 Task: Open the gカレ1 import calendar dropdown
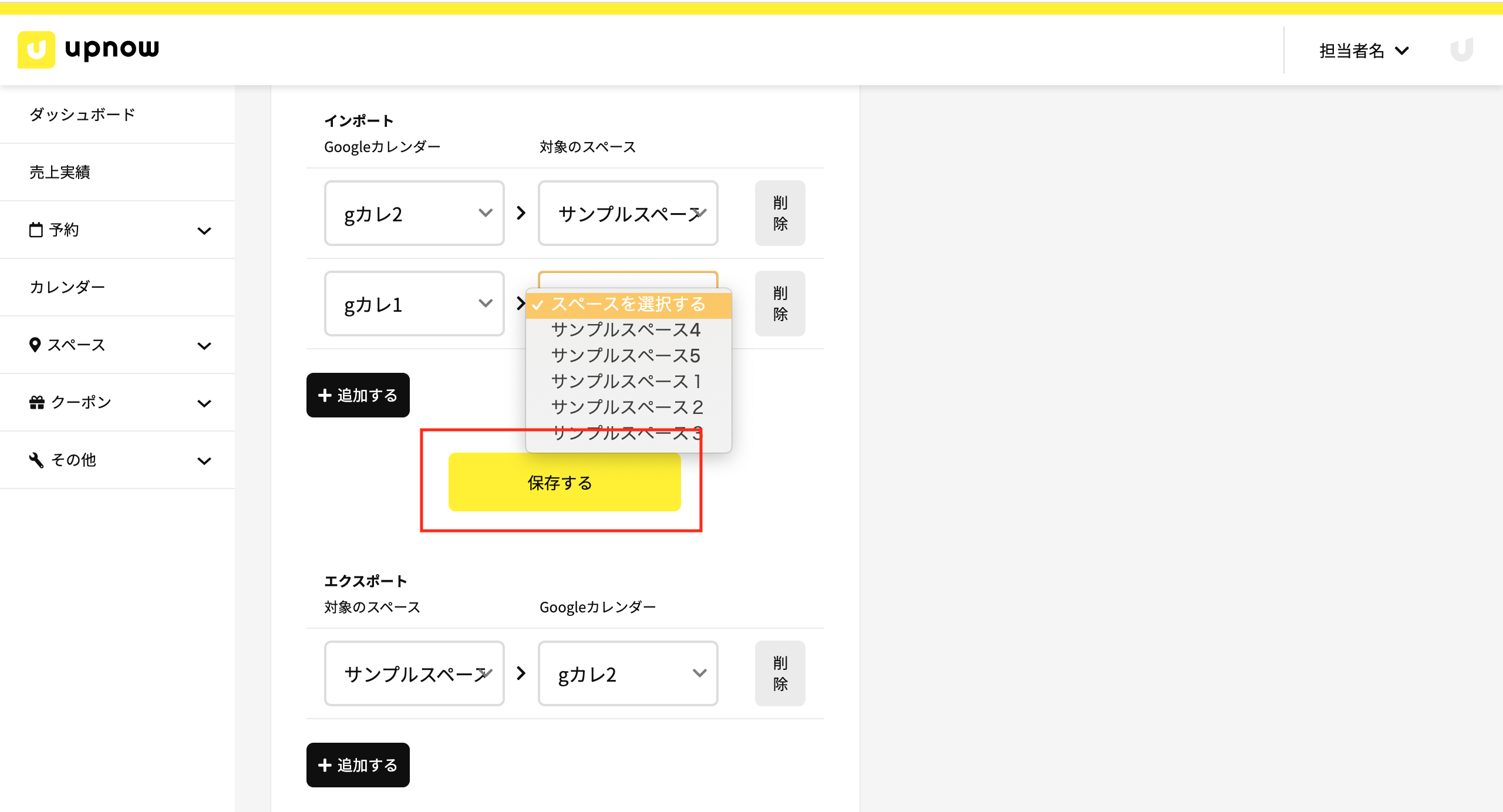click(414, 304)
